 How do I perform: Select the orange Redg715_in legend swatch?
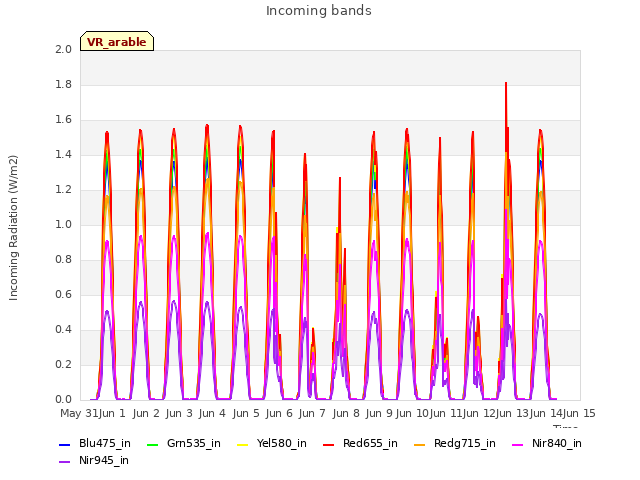(x=419, y=444)
